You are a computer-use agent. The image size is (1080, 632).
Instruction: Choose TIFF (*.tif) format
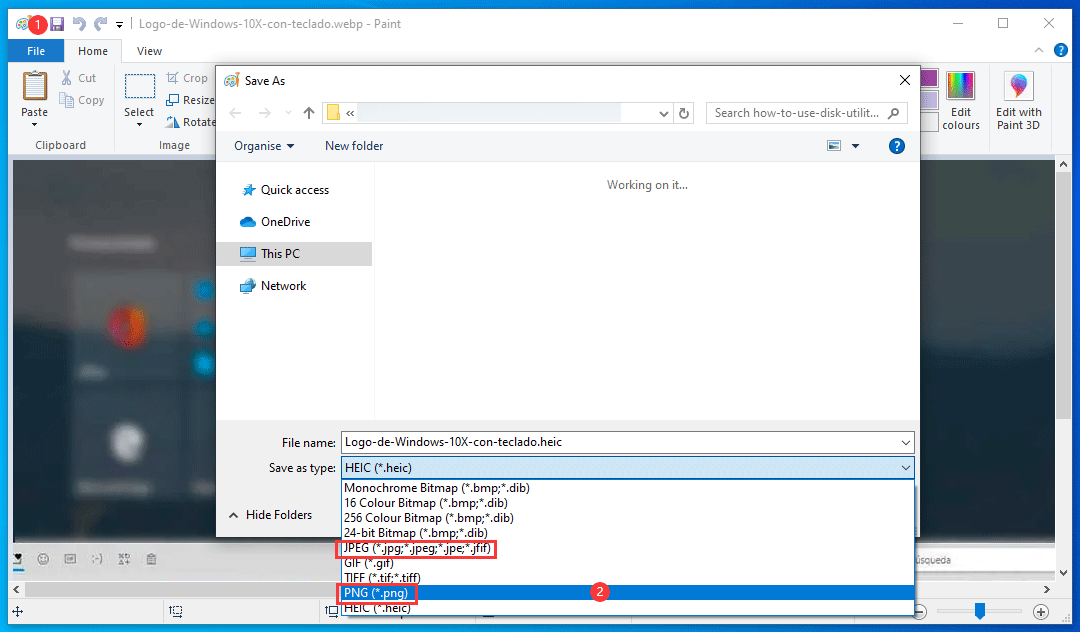[627, 578]
